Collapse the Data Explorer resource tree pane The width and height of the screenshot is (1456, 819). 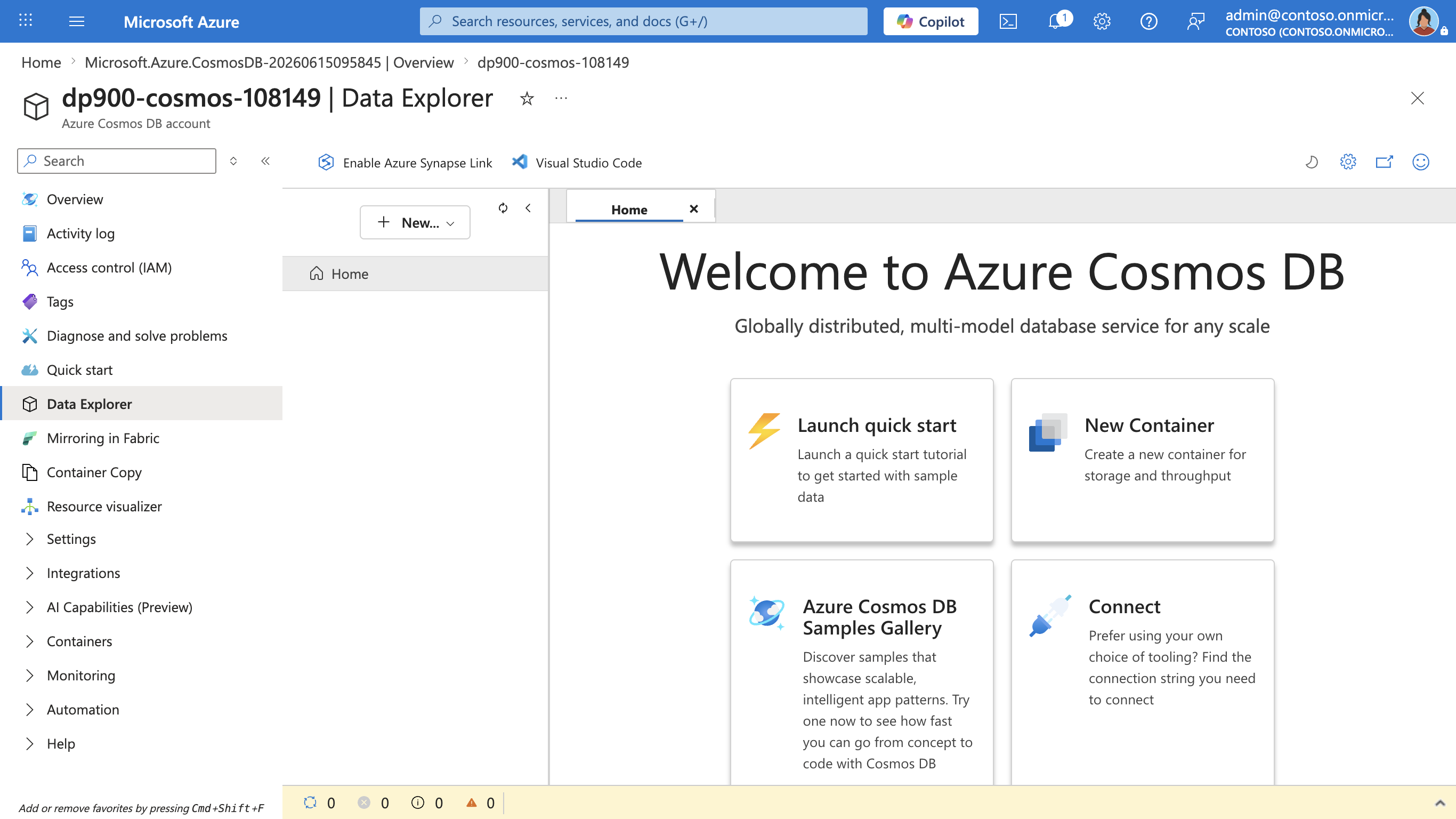pyautogui.click(x=528, y=208)
